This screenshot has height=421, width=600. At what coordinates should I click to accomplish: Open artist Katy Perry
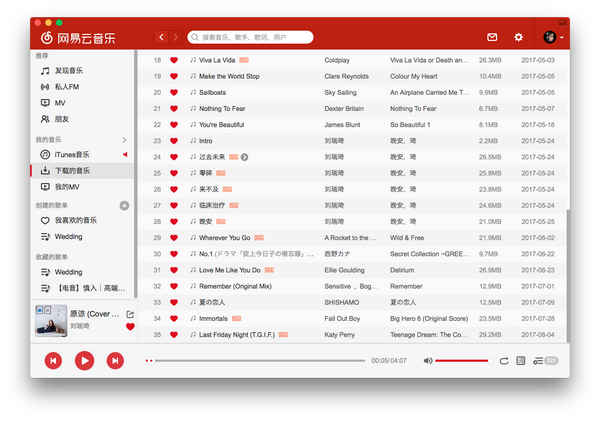(339, 335)
